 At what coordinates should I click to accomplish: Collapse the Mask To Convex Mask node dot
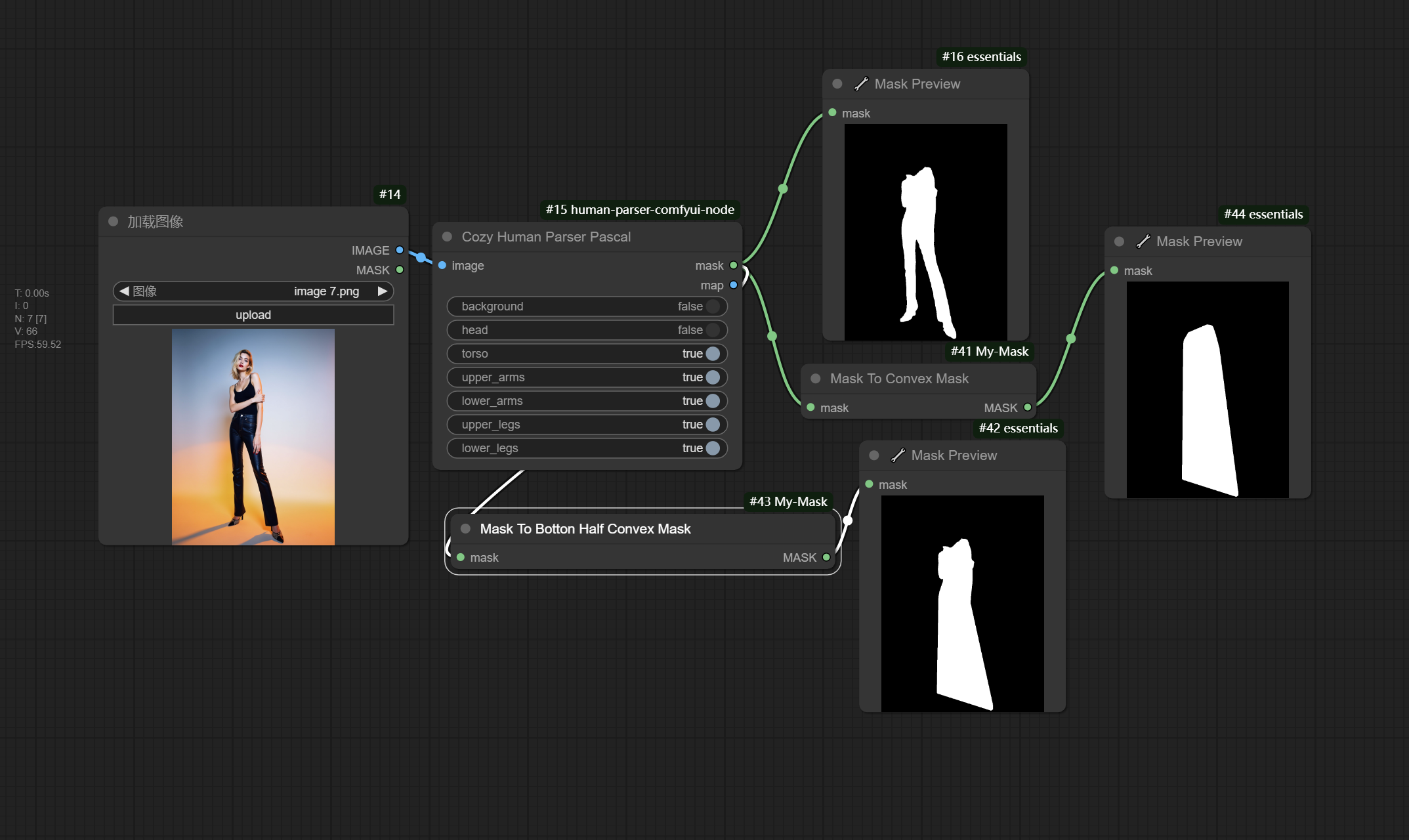click(816, 379)
